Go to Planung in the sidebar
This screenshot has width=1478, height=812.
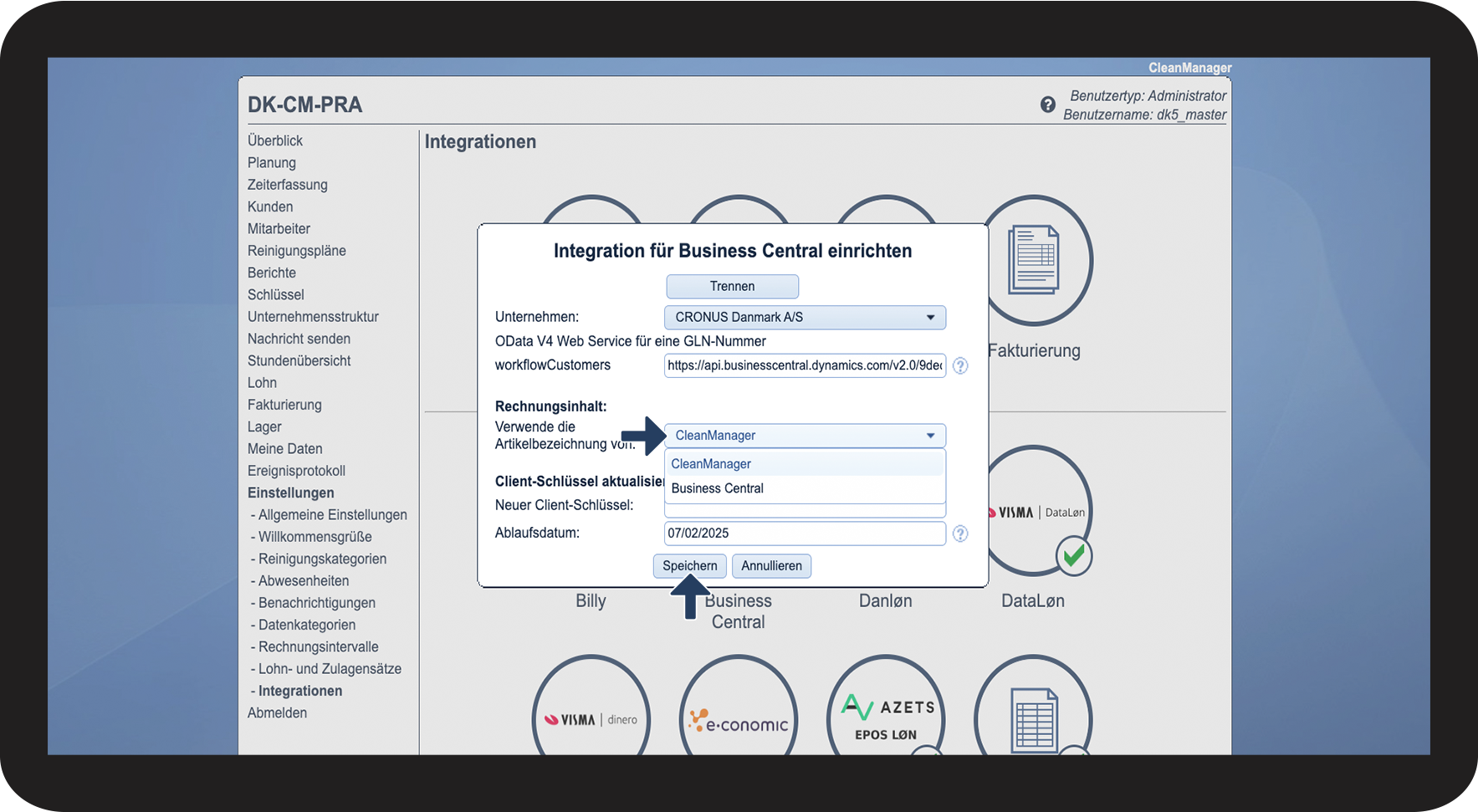[x=272, y=163]
